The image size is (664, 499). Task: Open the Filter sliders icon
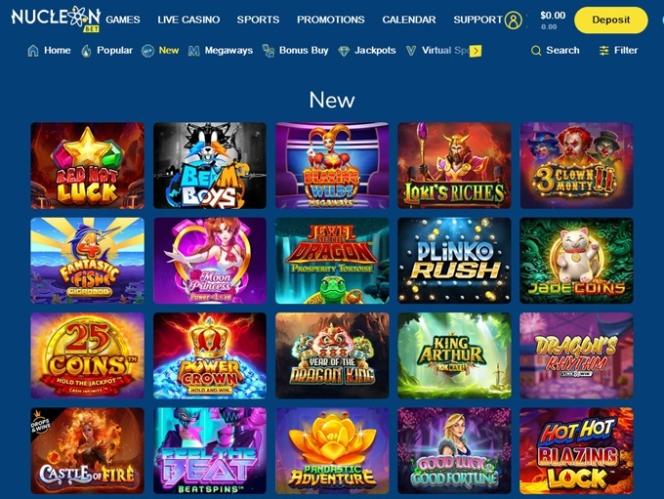(x=604, y=51)
